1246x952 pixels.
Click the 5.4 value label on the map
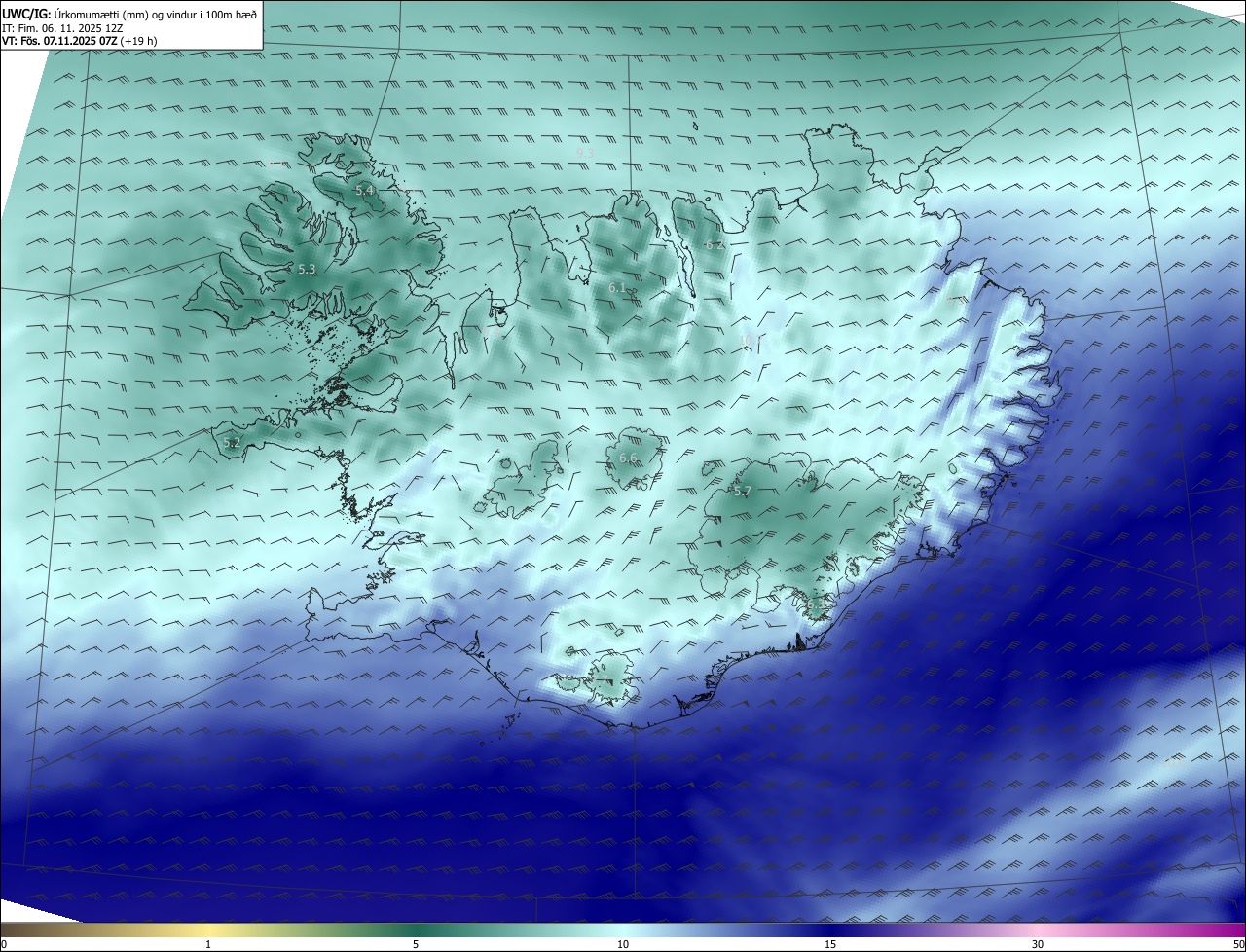(365, 191)
